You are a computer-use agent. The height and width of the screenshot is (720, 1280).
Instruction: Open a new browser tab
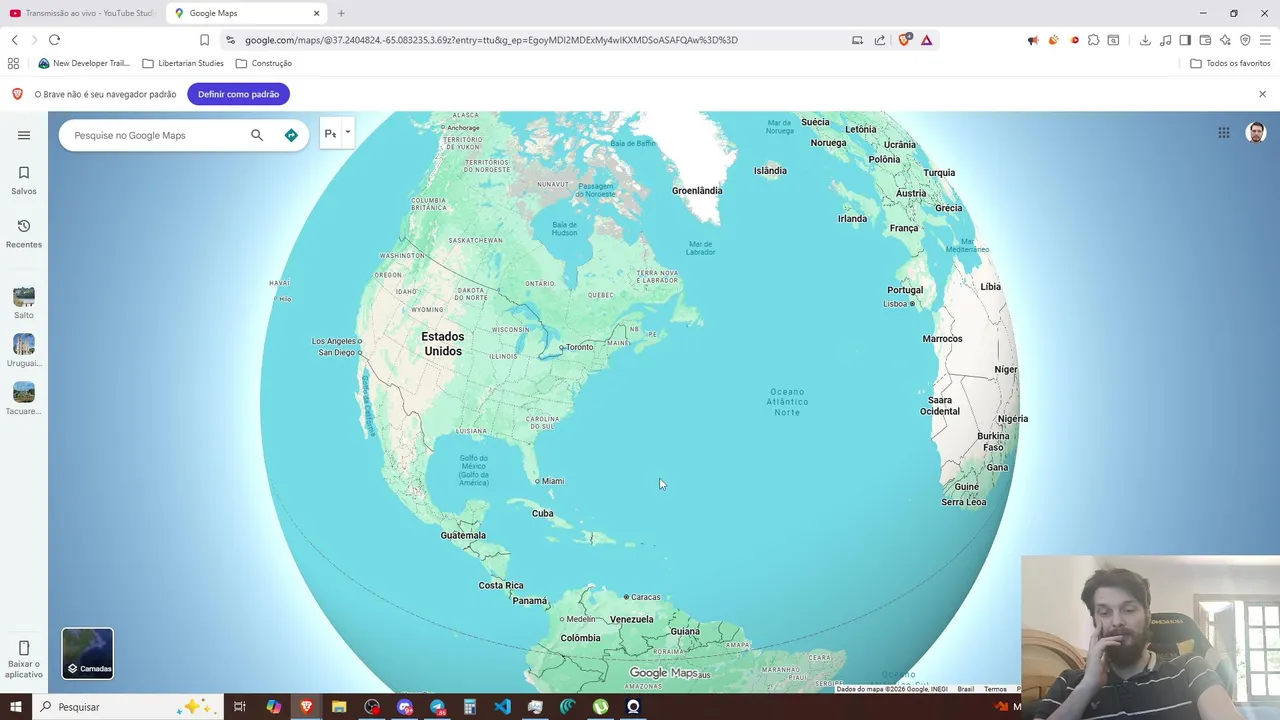click(x=341, y=13)
